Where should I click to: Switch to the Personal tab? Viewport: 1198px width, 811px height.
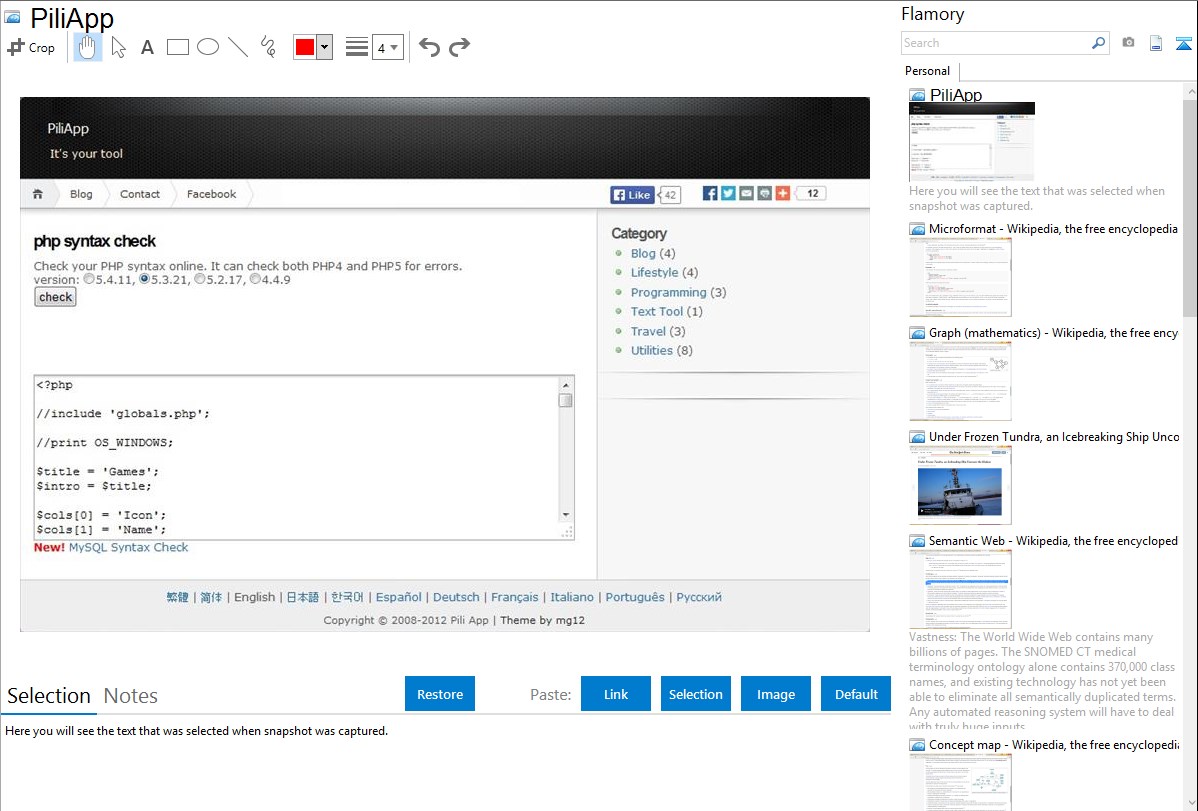tap(927, 70)
